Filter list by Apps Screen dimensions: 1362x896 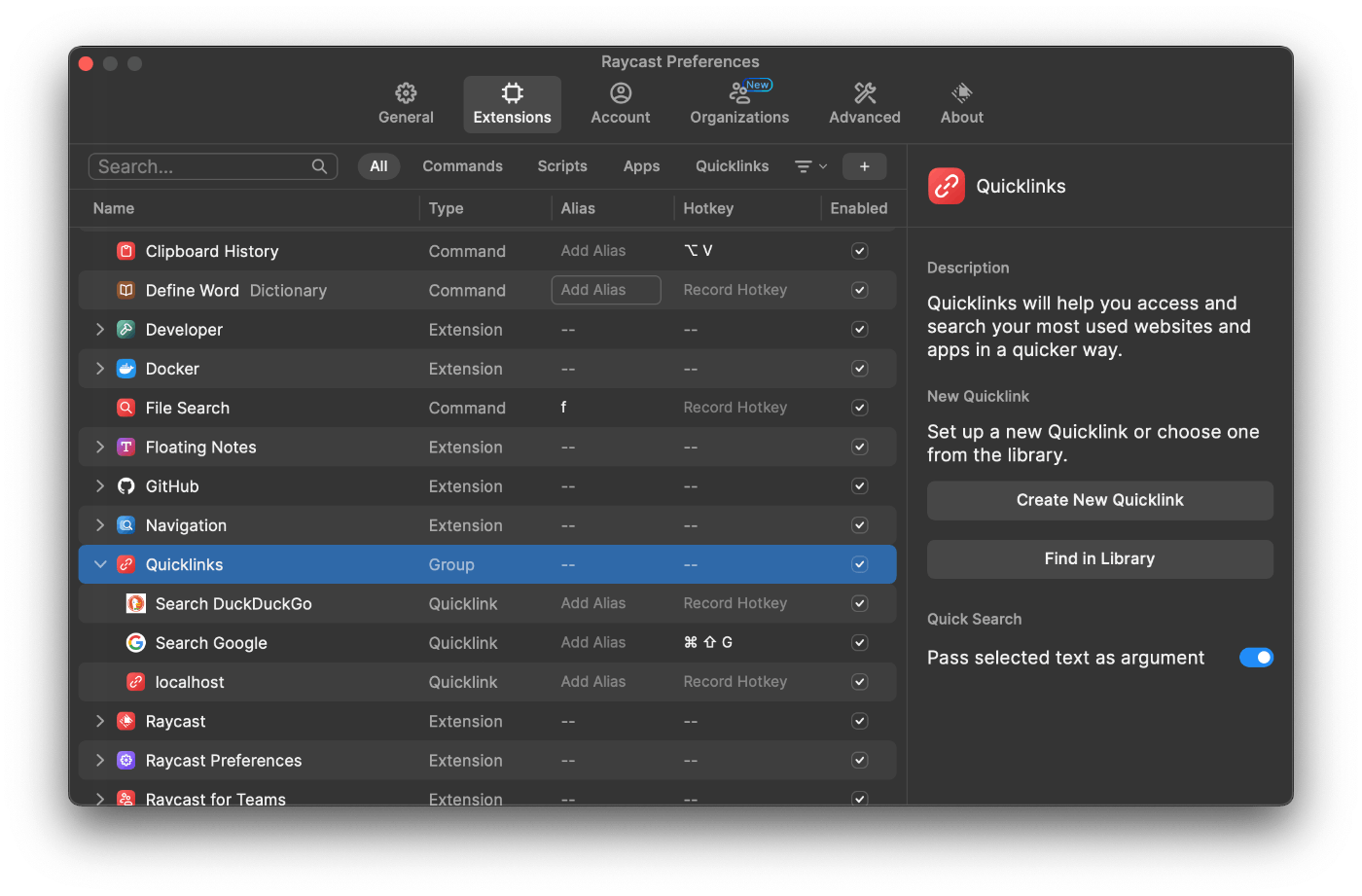pyautogui.click(x=641, y=166)
